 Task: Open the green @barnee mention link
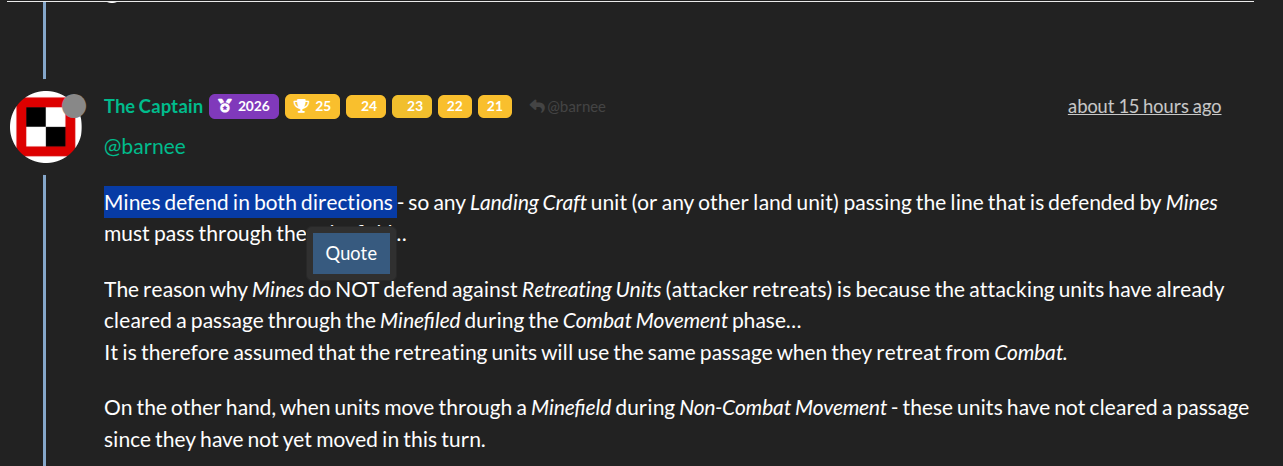(144, 147)
